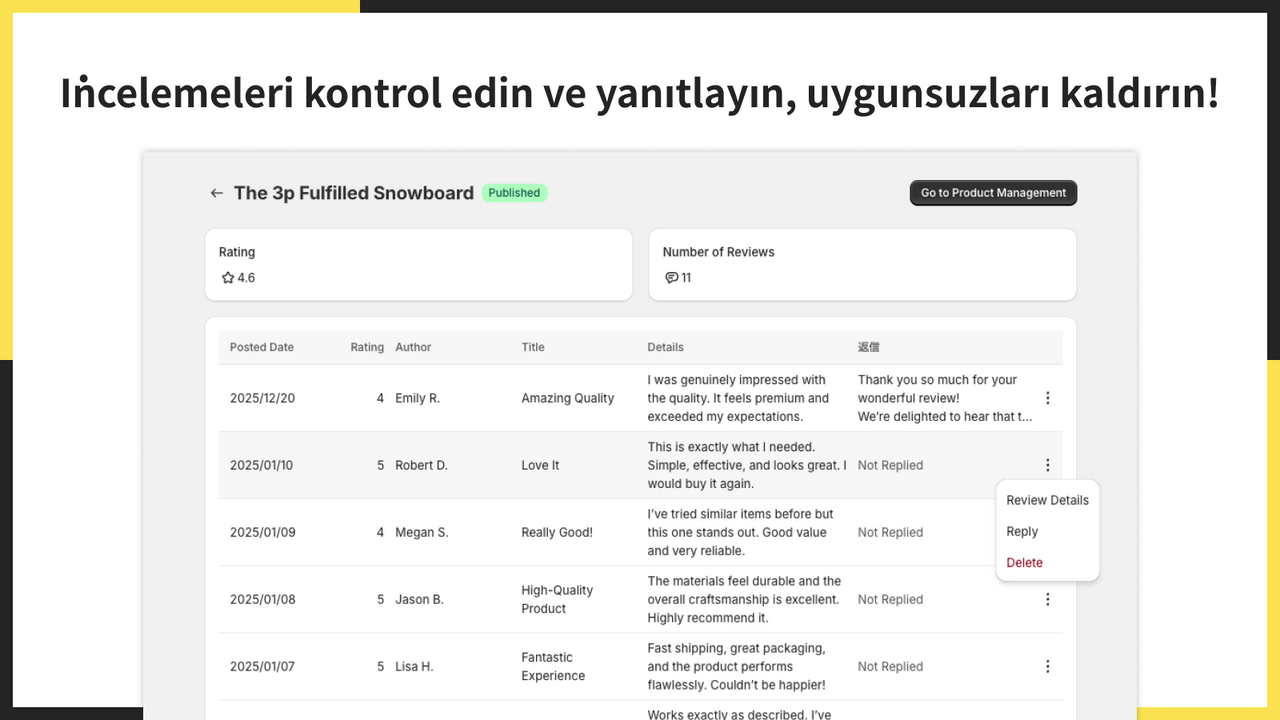Viewport: 1280px width, 720px height.
Task: Click Not Replied in Lisa H. row
Action: [x=890, y=666]
